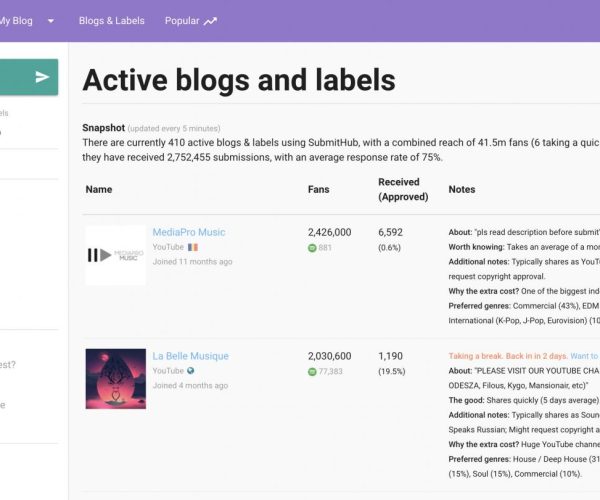
Task: Click the 77,383 Spotify follower count
Action: coord(331,371)
